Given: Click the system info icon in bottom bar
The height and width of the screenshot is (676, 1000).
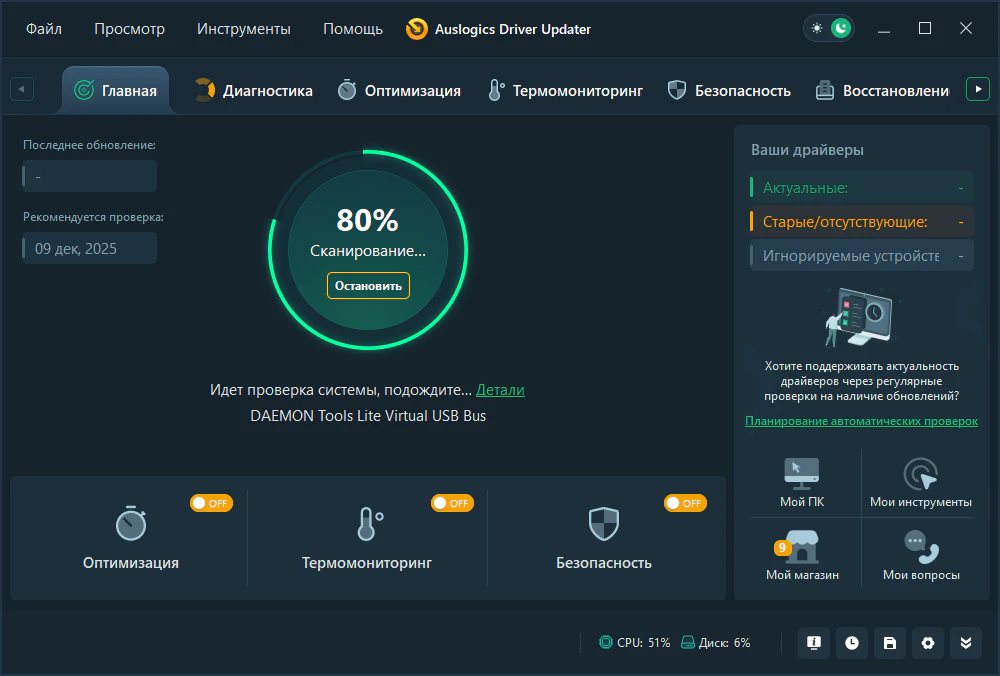Looking at the screenshot, I should pos(814,643).
